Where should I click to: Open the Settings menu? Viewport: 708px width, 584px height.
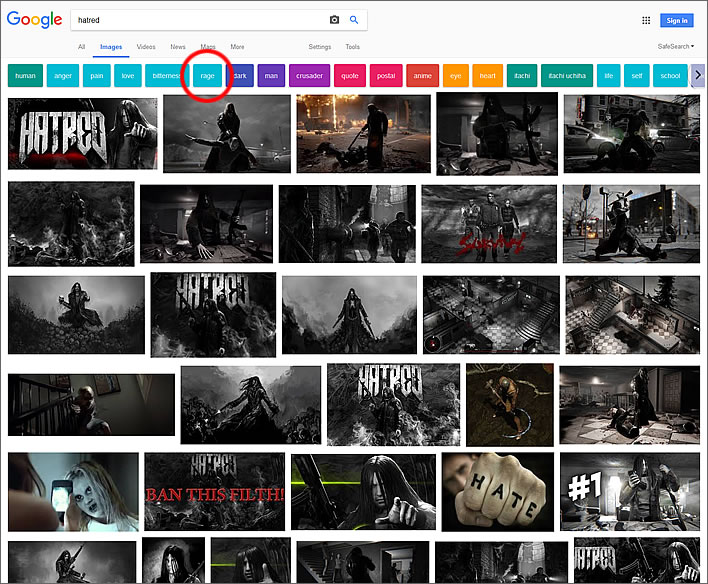pos(320,47)
